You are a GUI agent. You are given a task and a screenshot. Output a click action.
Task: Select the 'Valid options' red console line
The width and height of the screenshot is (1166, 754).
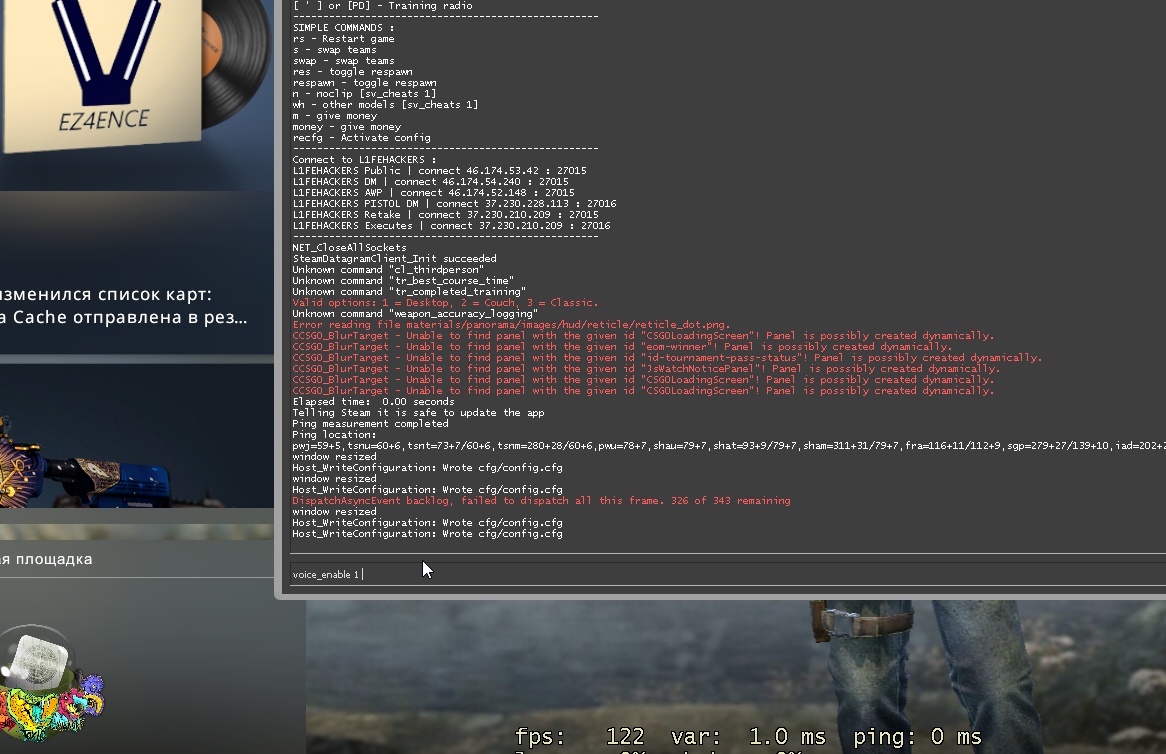[445, 303]
